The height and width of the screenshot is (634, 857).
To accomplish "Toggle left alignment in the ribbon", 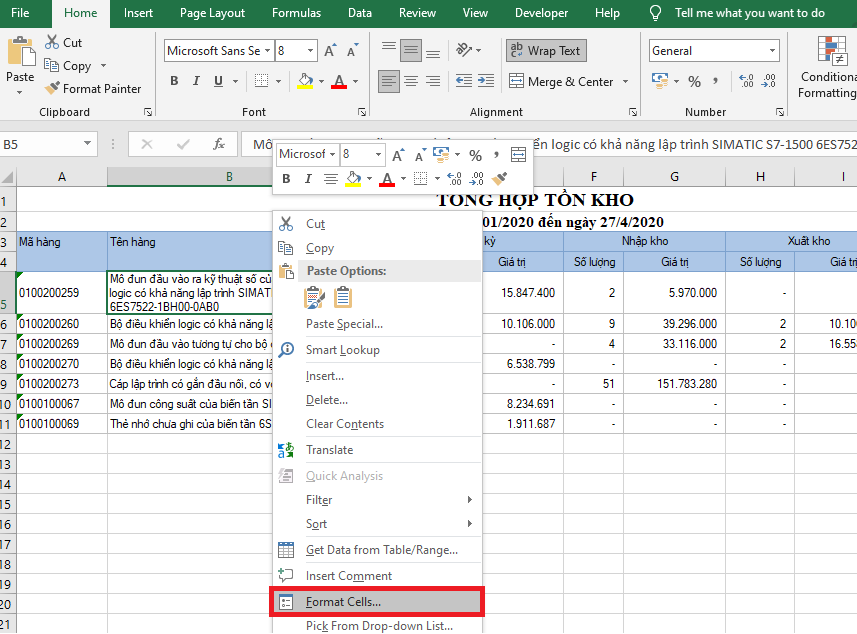I will point(389,81).
